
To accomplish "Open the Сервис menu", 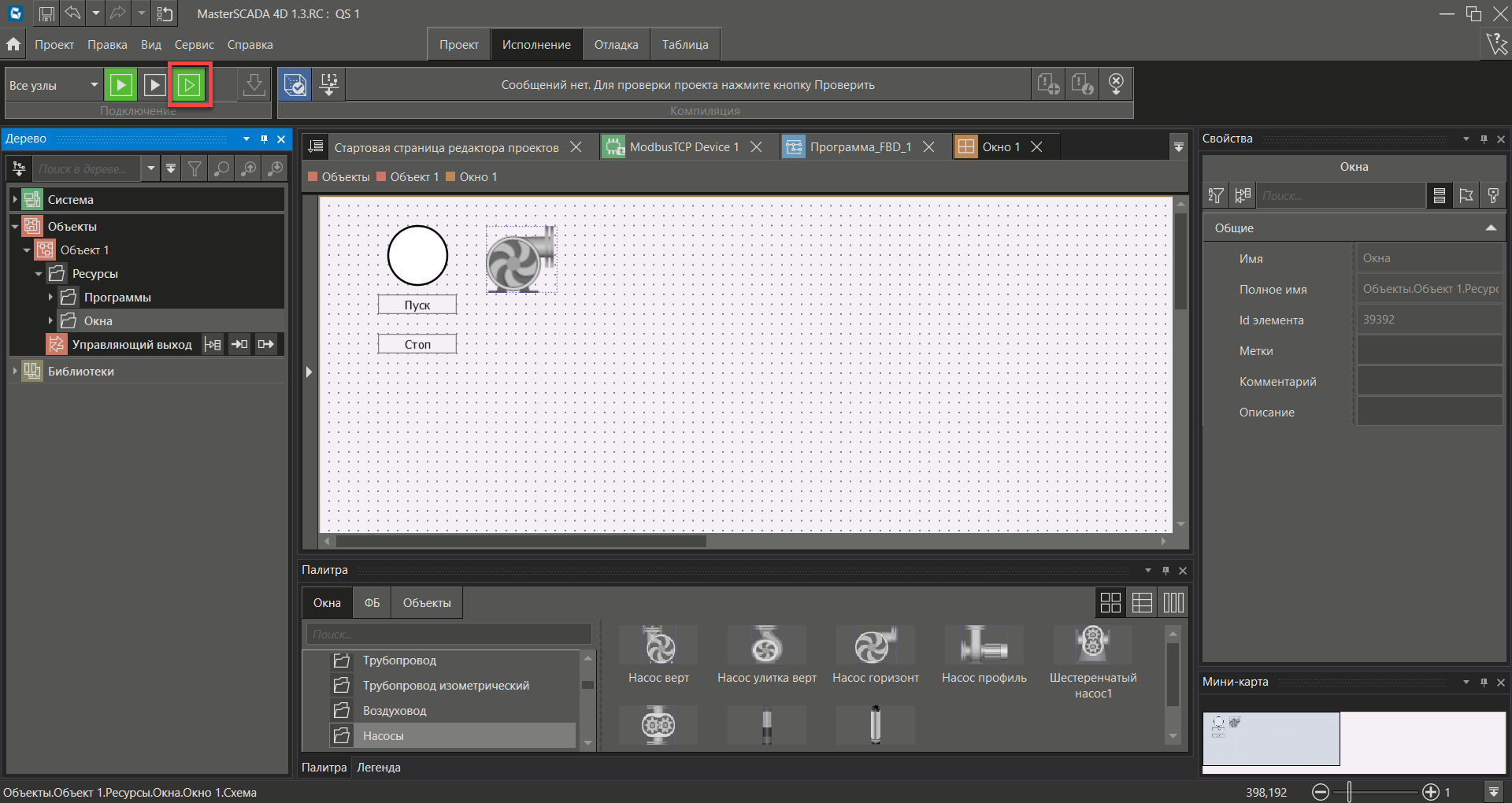I will (194, 45).
